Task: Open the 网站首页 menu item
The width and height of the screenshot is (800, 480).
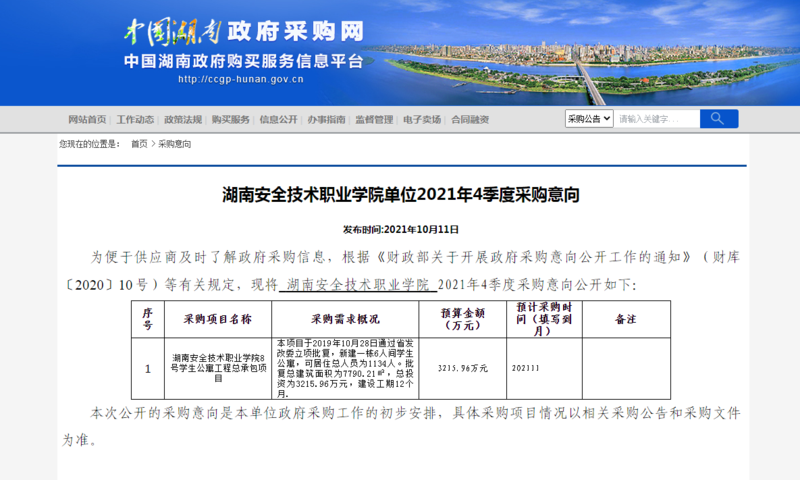Action: (x=87, y=119)
